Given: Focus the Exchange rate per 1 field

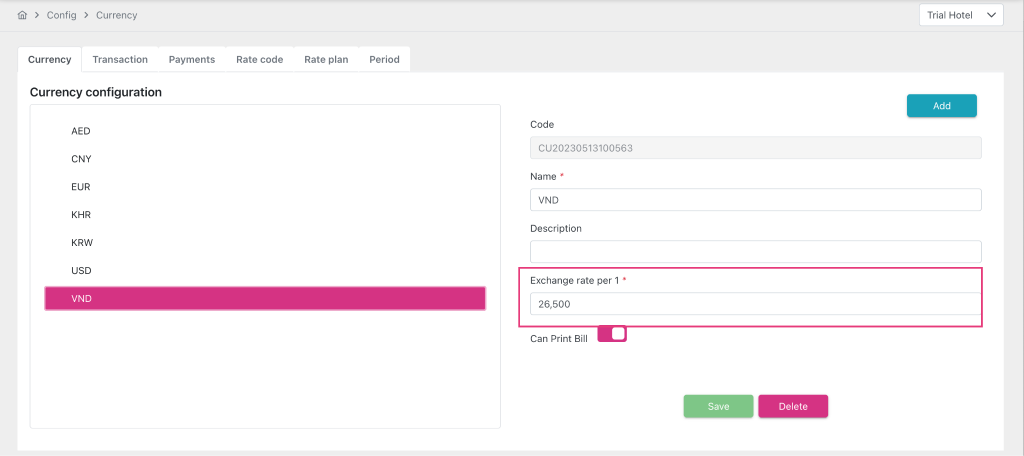Looking at the screenshot, I should tap(755, 304).
